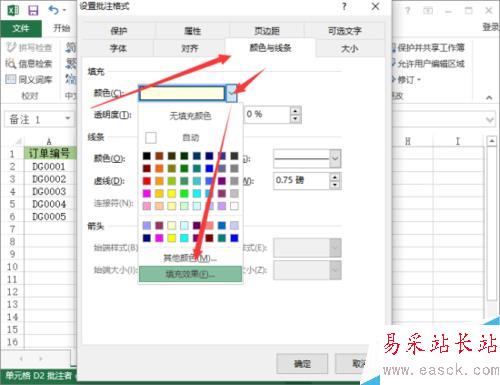Viewport: 500px width, 385px height.
Task: Increase transparency with the up spinner
Action: [295, 111]
